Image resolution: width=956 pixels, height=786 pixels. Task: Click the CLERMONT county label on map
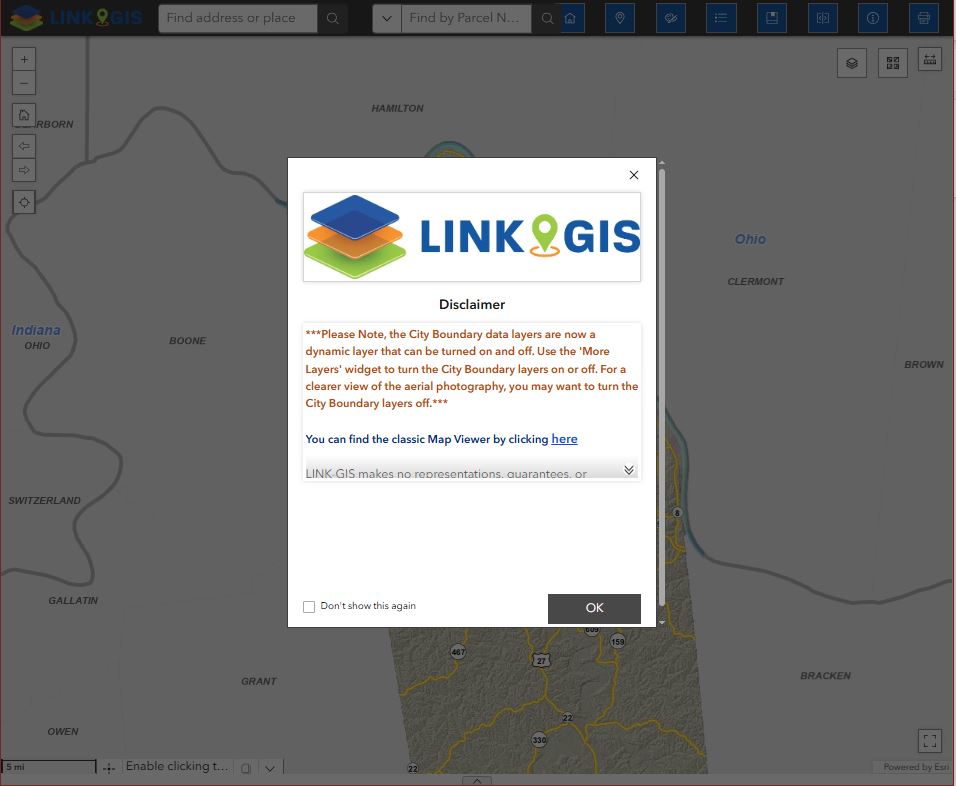(755, 281)
